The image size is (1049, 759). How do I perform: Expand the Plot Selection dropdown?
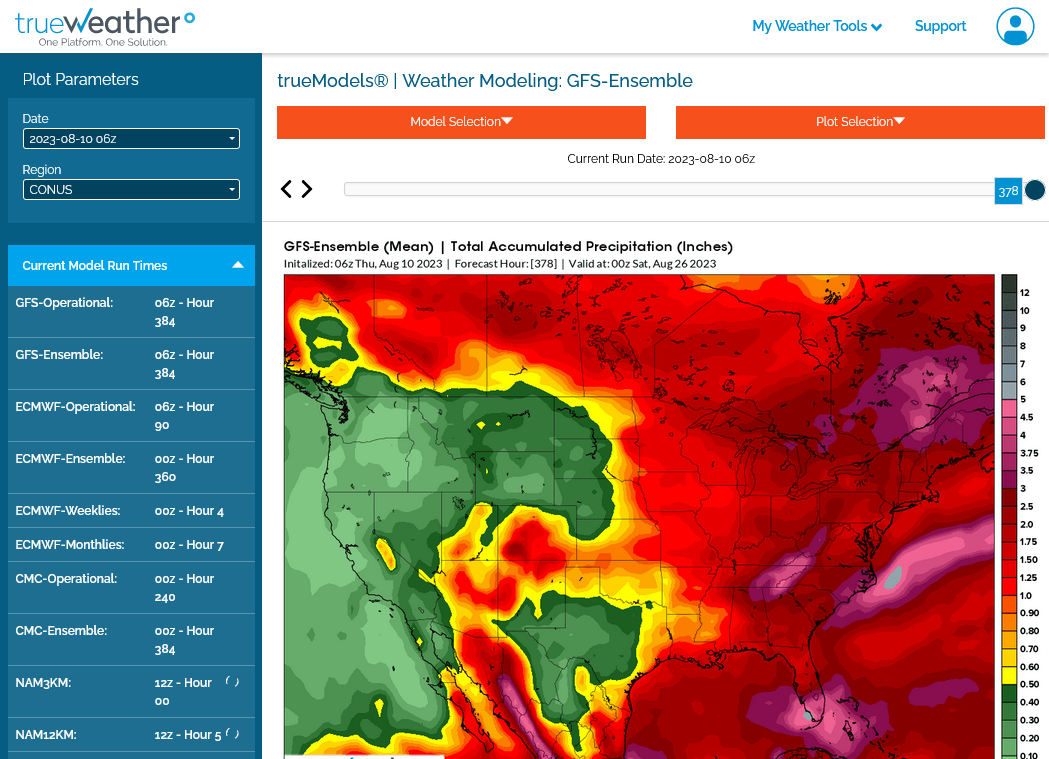[860, 122]
